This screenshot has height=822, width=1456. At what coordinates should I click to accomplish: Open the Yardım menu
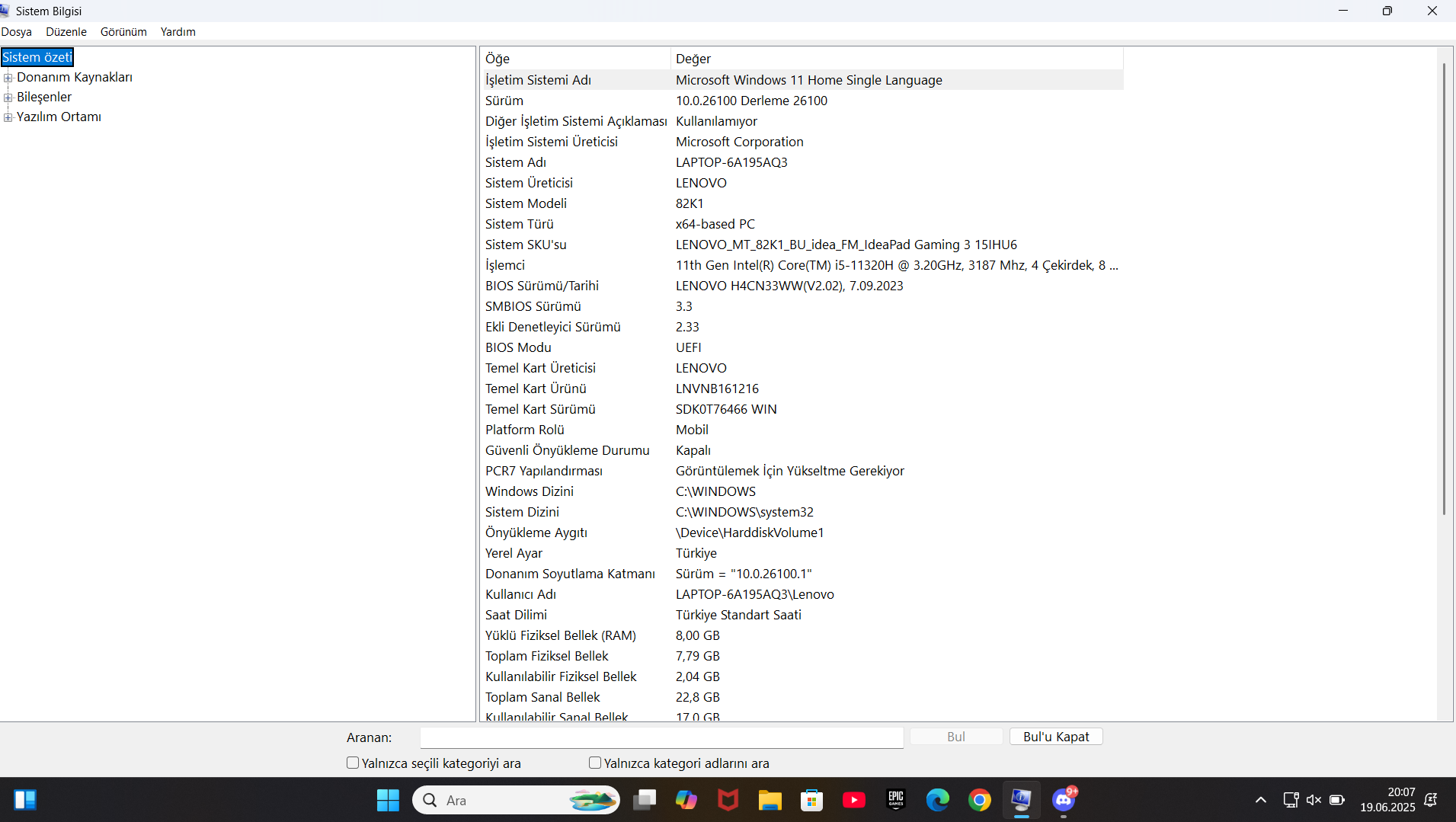(x=178, y=32)
